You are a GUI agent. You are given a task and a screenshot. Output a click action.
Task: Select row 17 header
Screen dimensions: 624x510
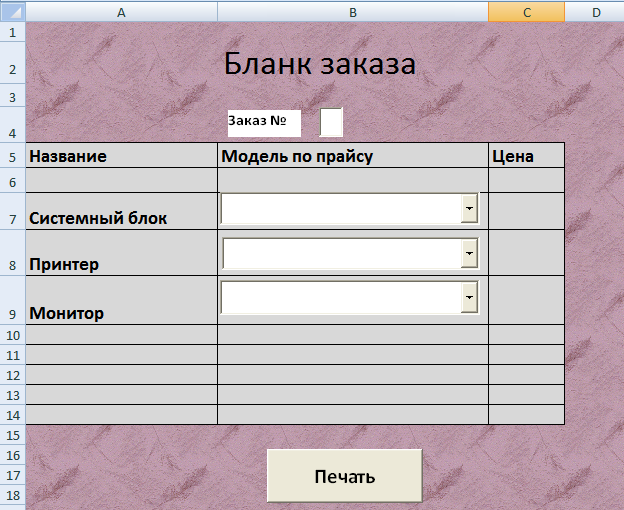[13, 475]
